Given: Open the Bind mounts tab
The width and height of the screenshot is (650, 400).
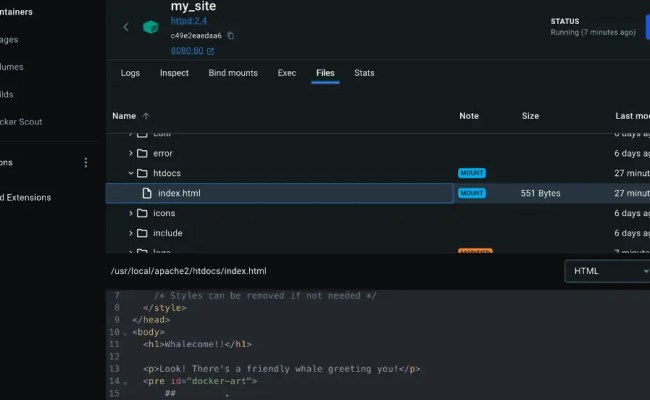Looking at the screenshot, I should point(233,73).
